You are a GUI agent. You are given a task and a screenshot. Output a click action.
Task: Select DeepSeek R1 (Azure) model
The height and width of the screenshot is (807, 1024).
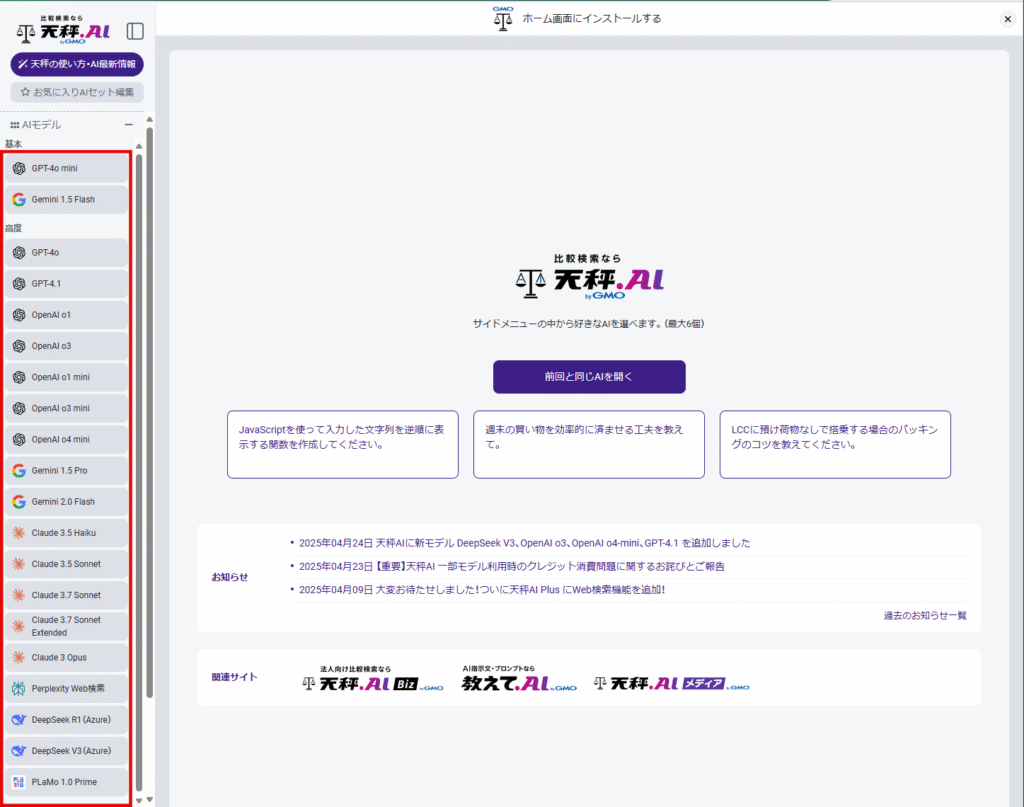coord(67,720)
